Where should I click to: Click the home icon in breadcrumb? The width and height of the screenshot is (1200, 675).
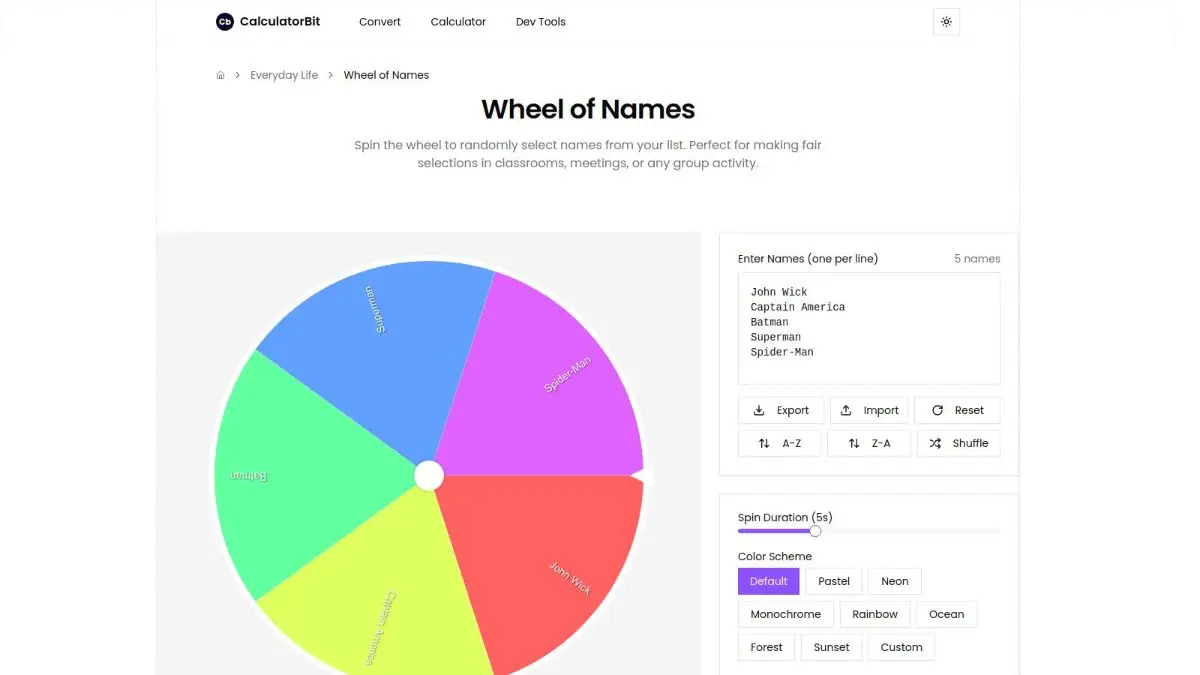220,75
